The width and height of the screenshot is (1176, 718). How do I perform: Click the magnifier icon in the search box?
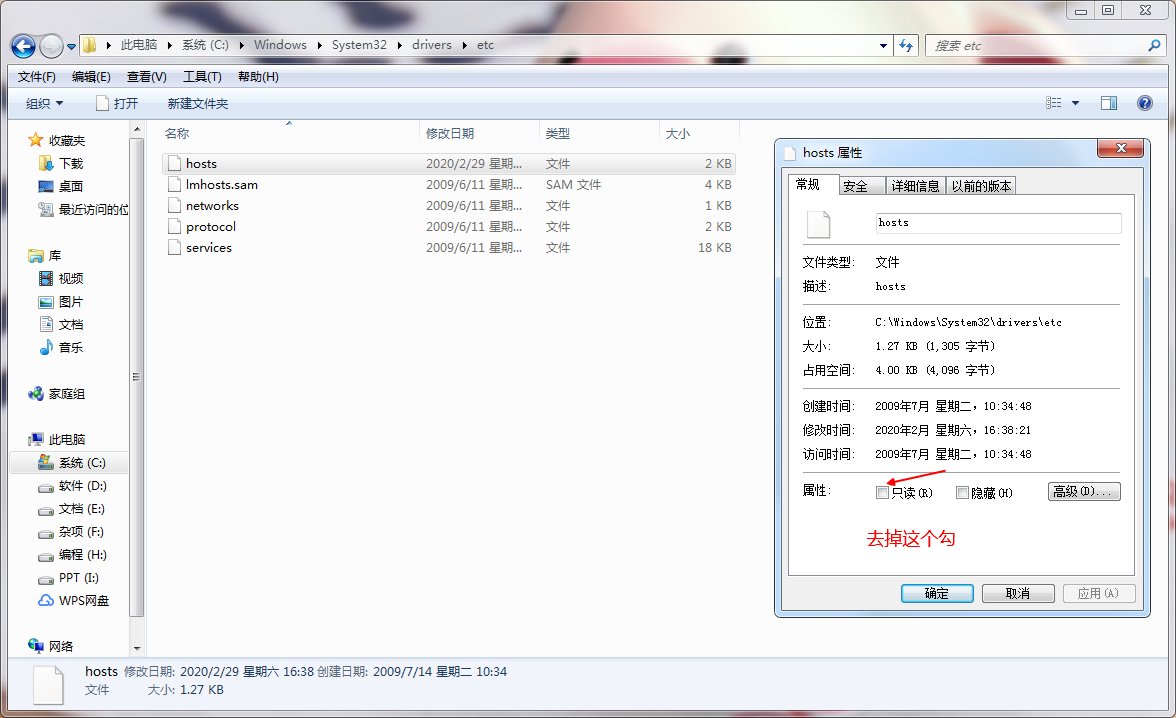pyautogui.click(x=1155, y=46)
